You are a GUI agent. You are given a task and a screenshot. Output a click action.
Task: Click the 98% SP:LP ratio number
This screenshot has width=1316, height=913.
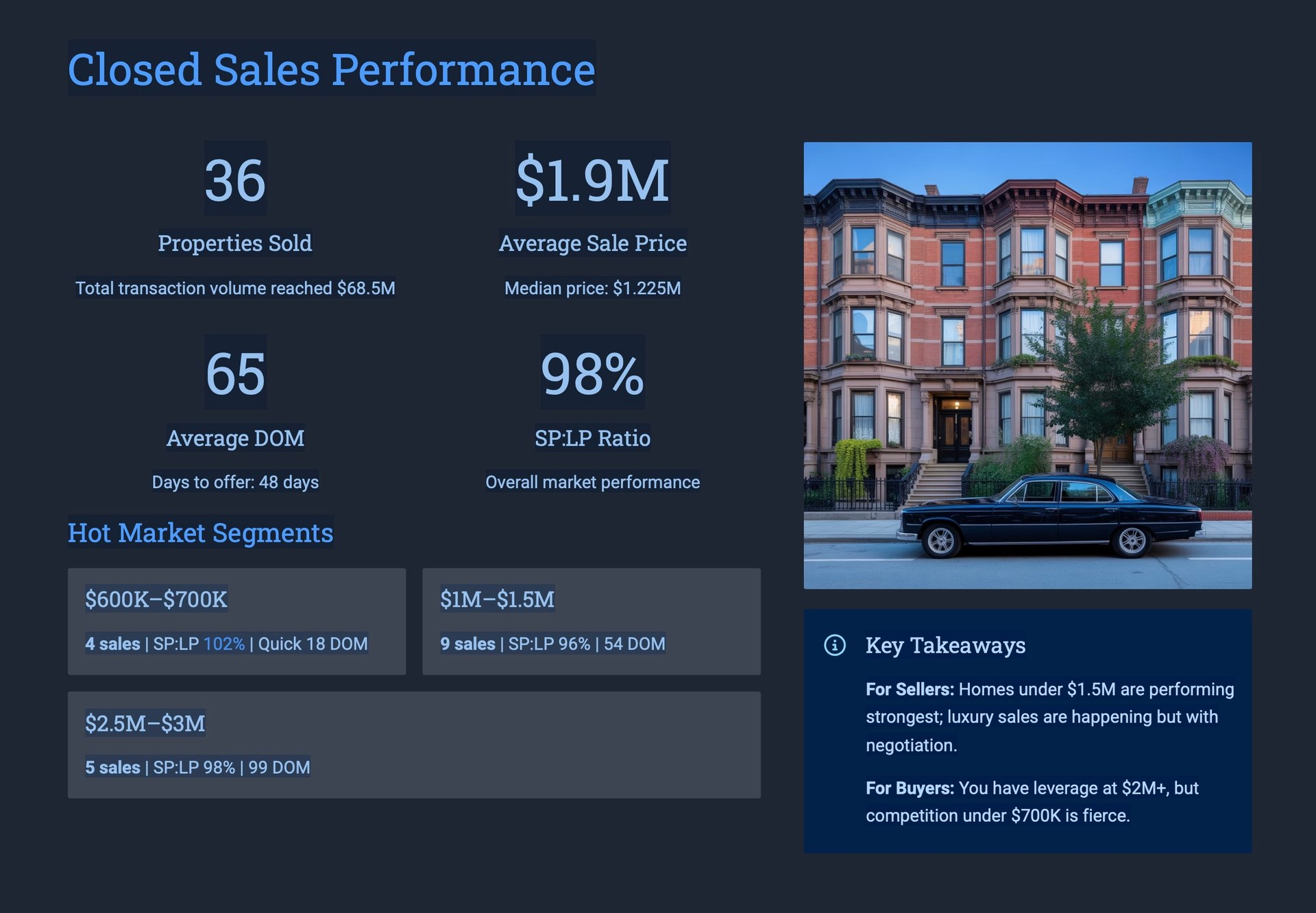pos(592,374)
